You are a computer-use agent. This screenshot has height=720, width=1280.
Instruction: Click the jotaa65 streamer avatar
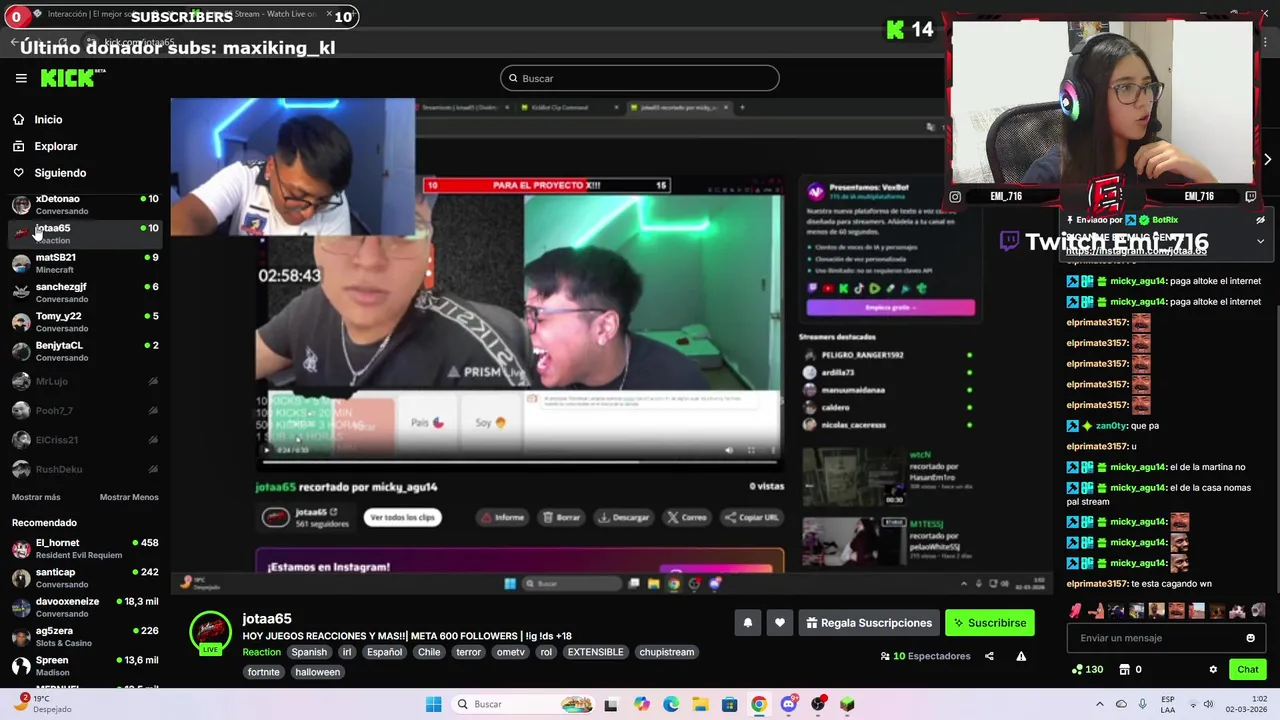click(210, 632)
